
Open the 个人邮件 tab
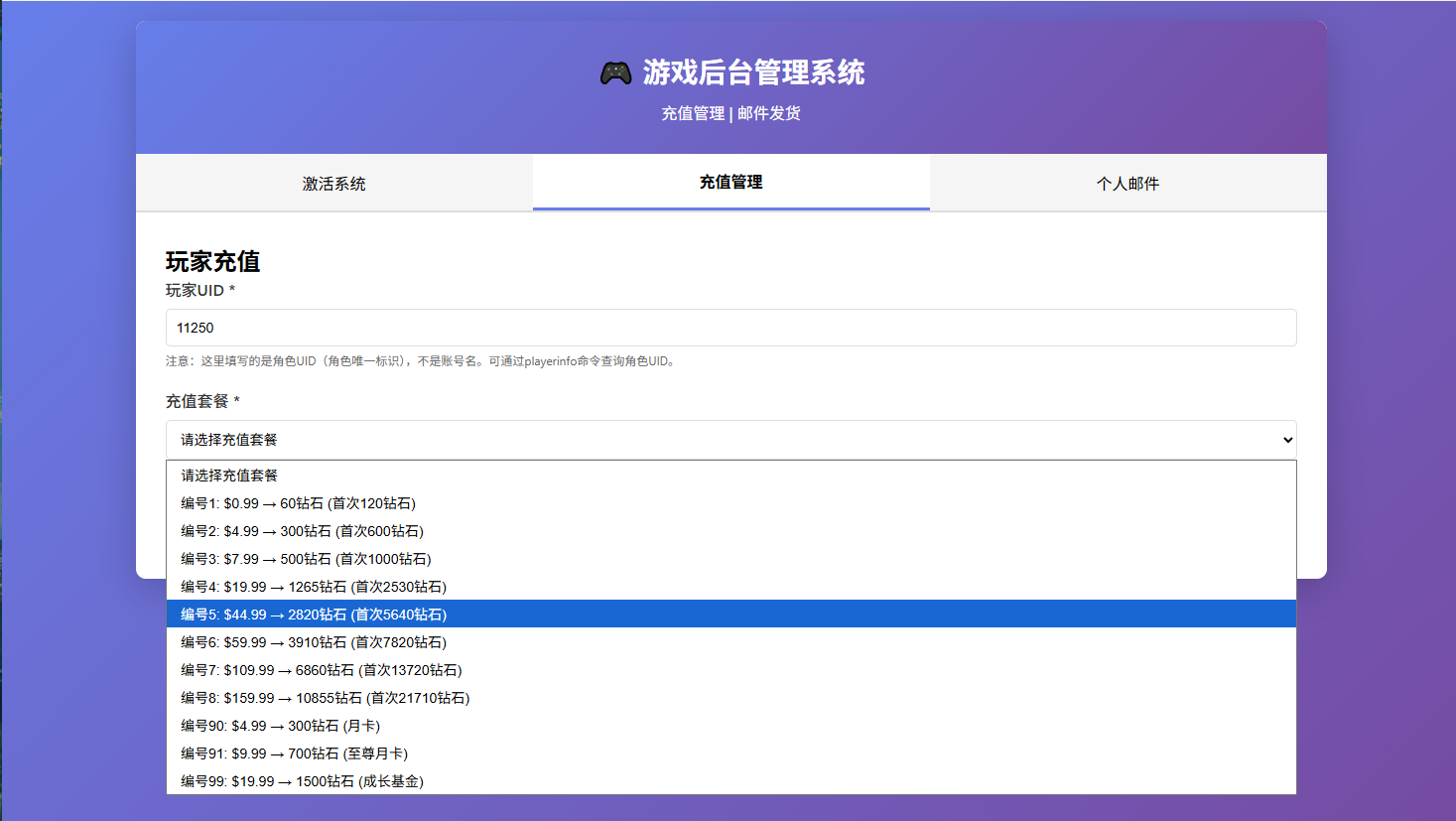(1127, 184)
